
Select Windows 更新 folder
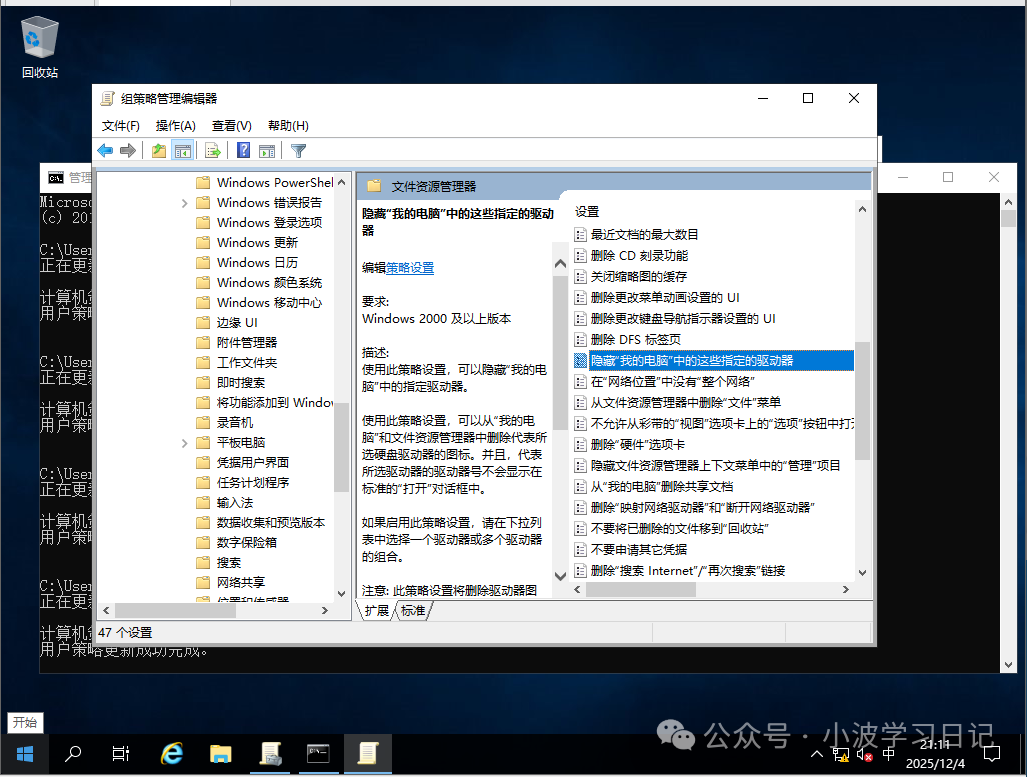(x=257, y=243)
